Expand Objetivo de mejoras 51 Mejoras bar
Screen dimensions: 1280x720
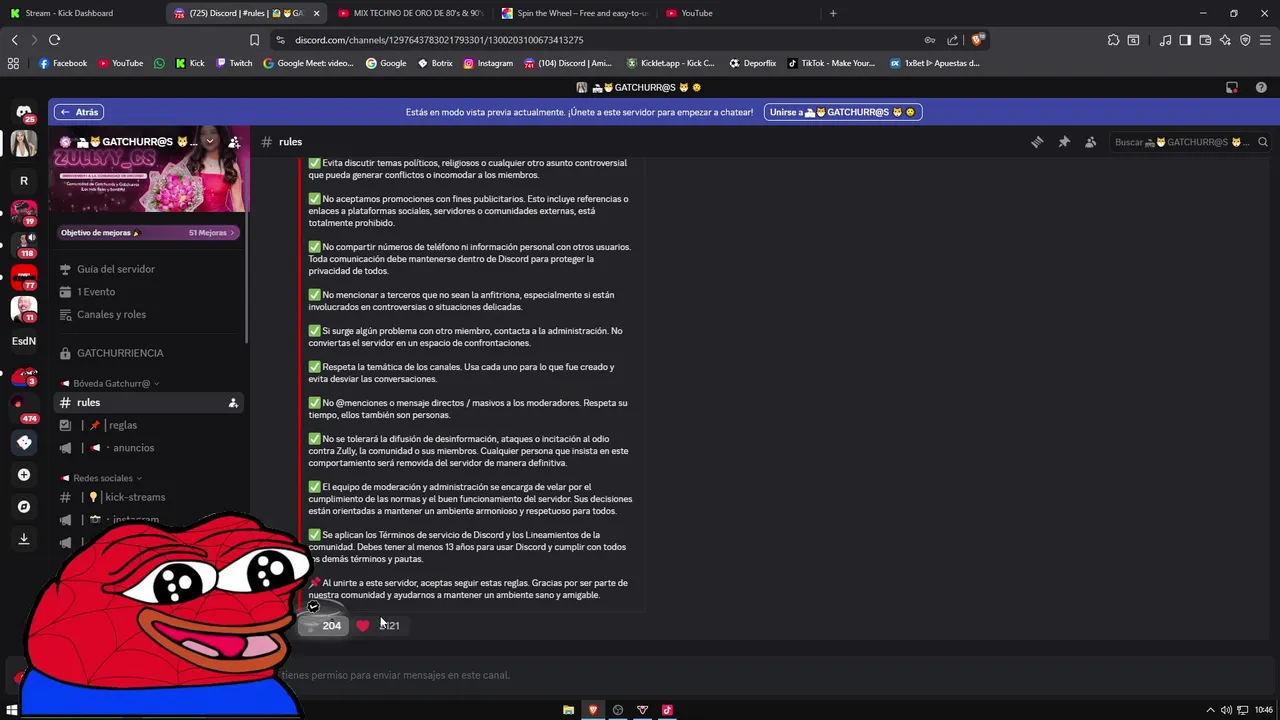click(x=148, y=233)
